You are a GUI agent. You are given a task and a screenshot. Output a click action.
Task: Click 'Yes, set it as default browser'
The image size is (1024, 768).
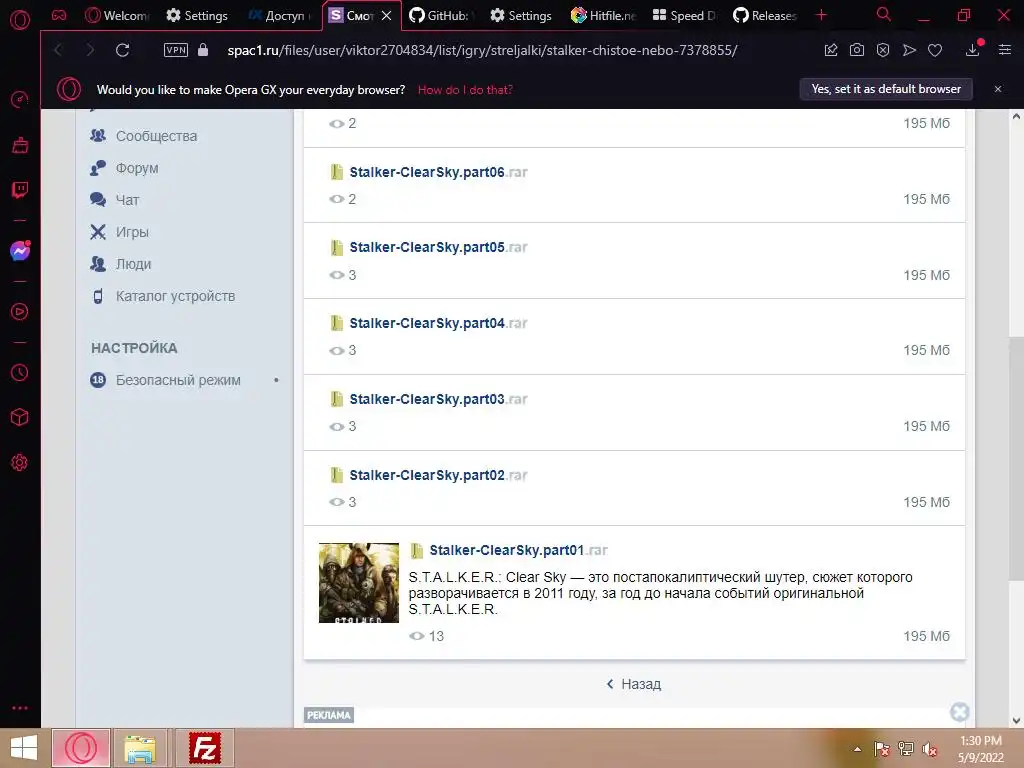coord(886,89)
